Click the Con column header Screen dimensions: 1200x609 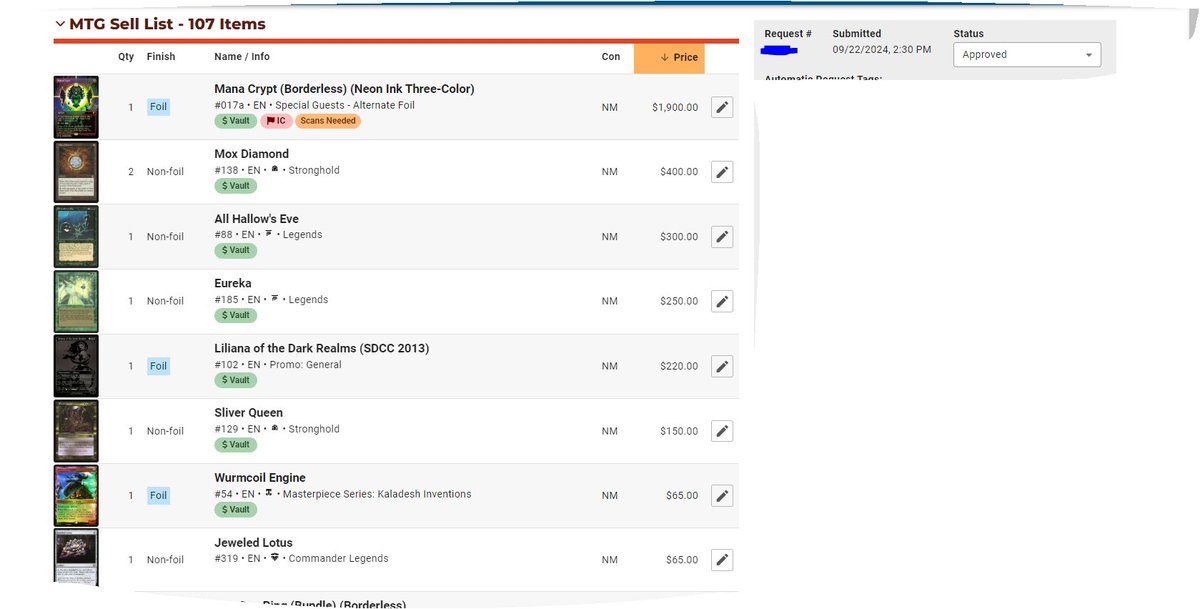[x=611, y=57]
